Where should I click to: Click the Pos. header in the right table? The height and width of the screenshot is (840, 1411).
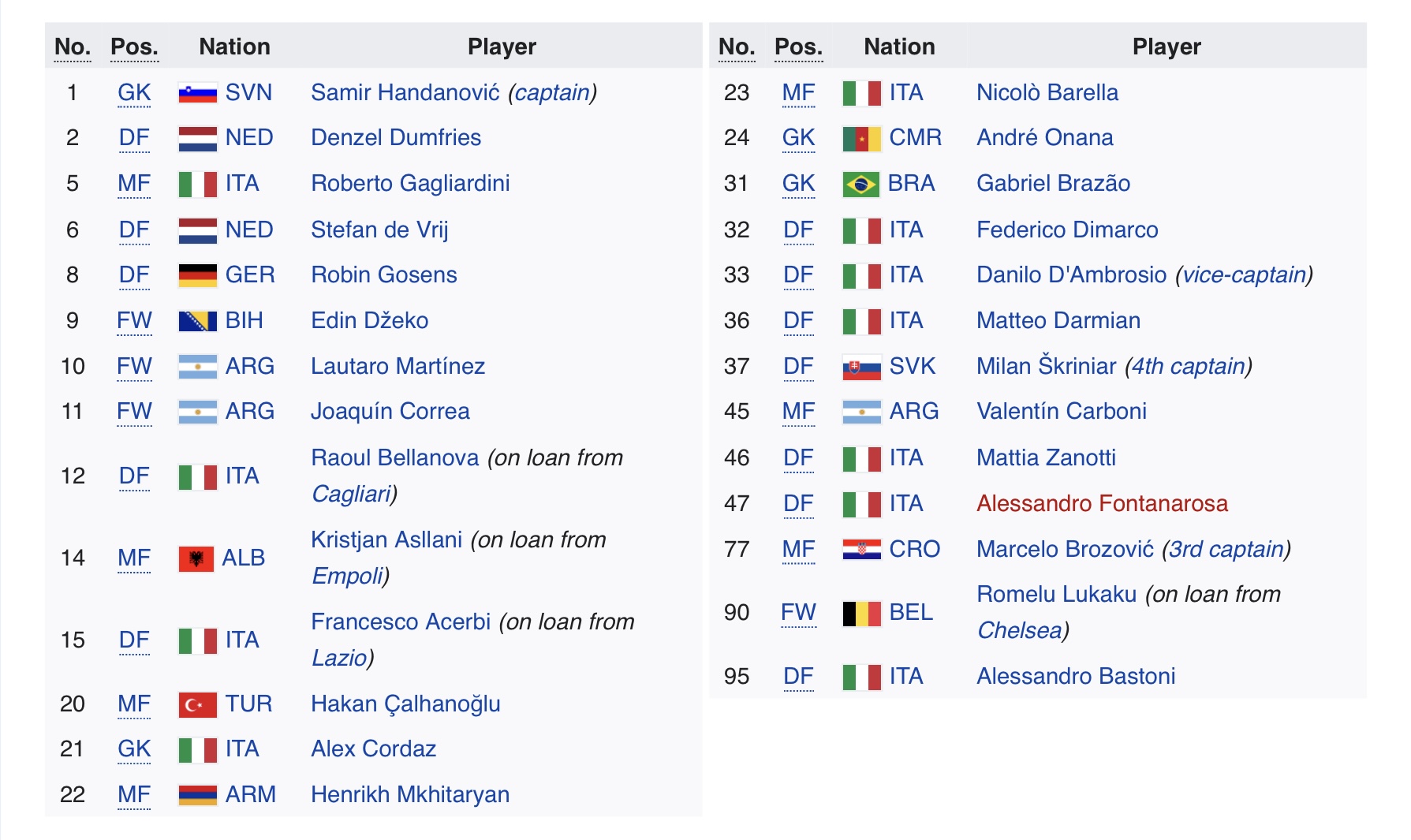click(798, 47)
